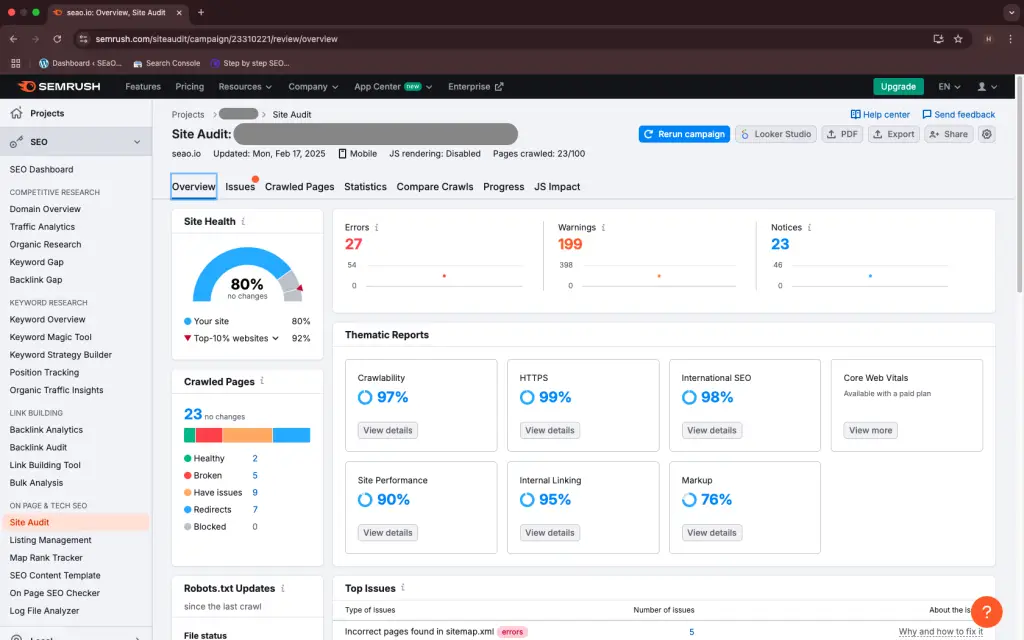Screen dimensions: 1024x640
Task: Click the install app icon in address bar
Action: coord(938,39)
